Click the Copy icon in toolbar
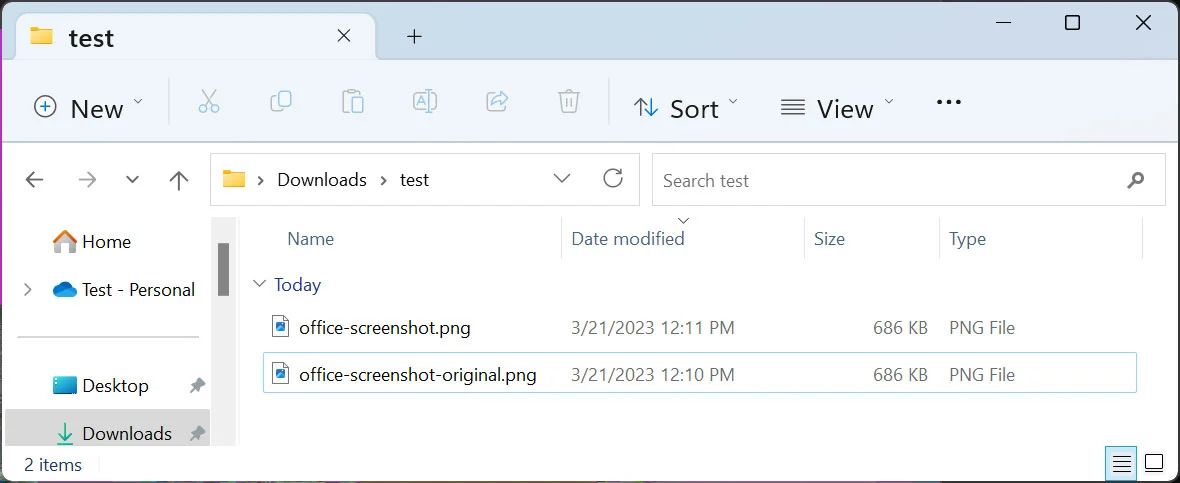Viewport: 1180px width, 483px height. pyautogui.click(x=281, y=101)
